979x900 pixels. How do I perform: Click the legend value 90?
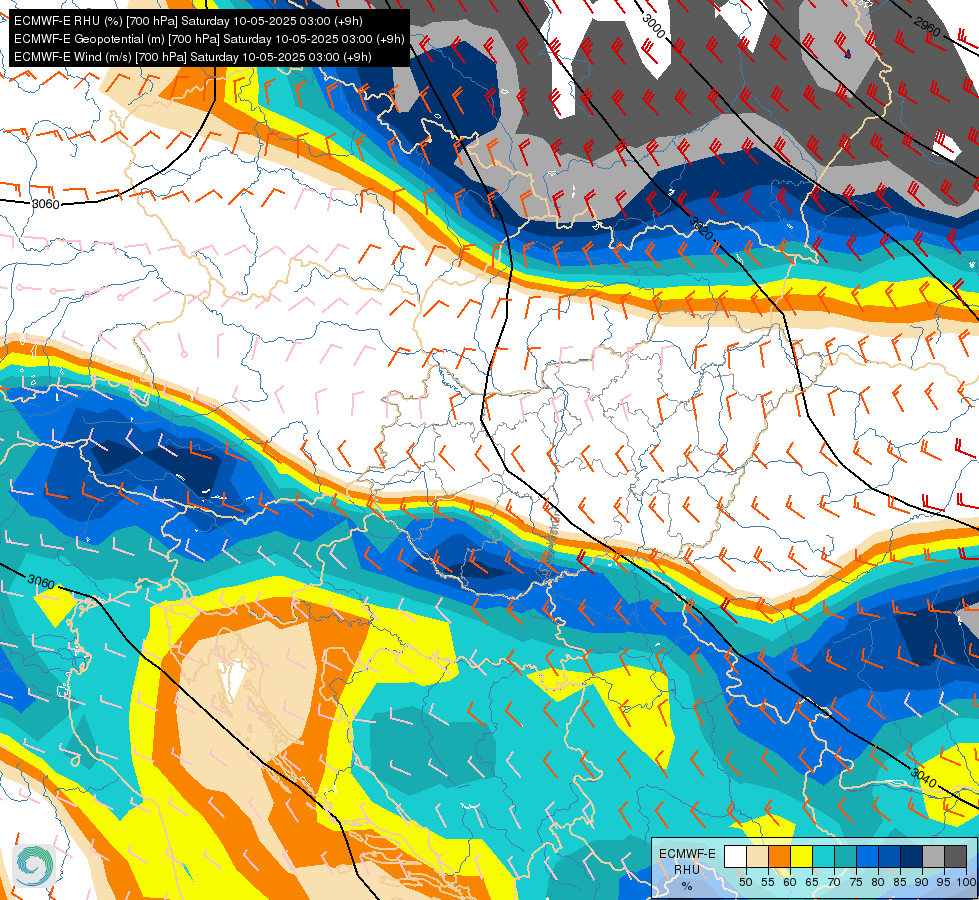tap(922, 882)
